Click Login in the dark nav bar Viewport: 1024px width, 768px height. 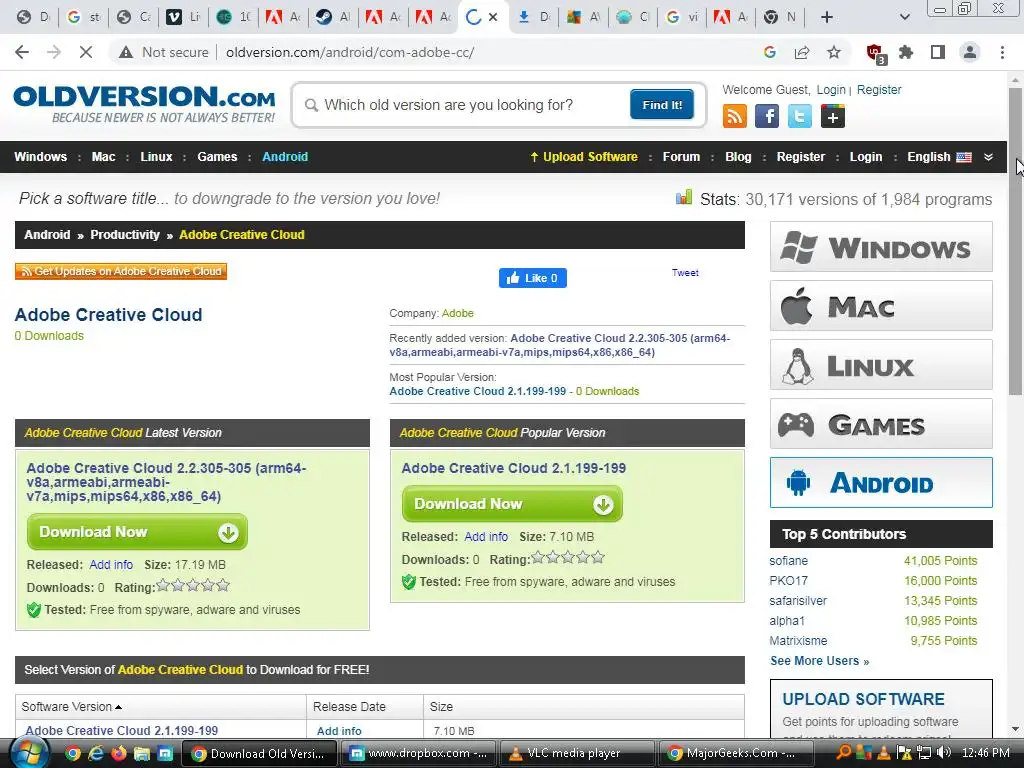(865, 157)
